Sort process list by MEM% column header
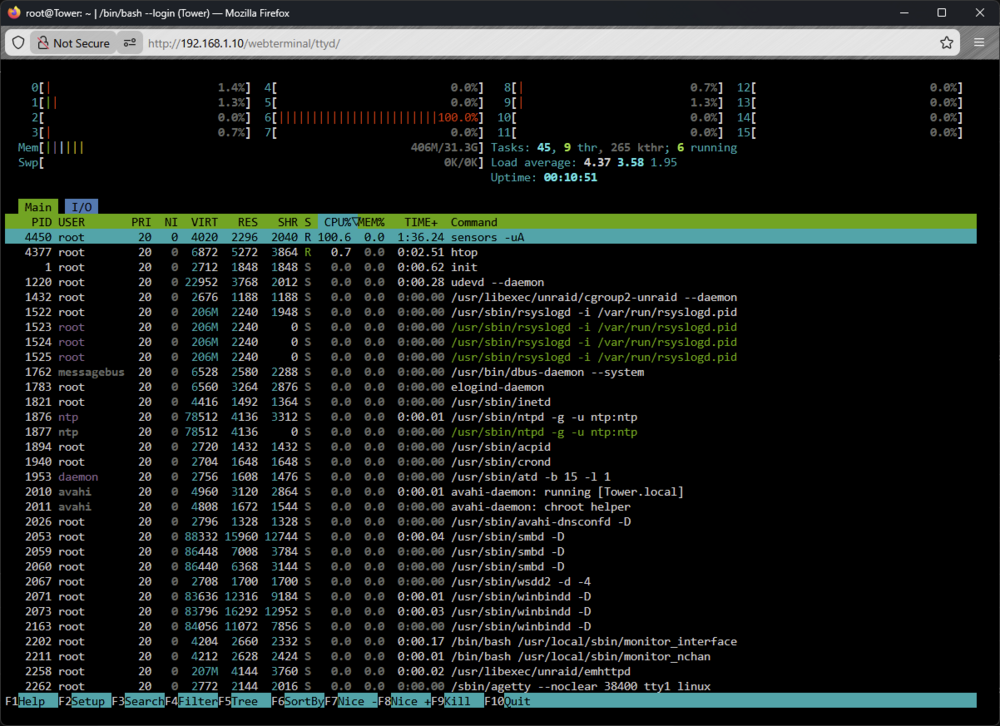This screenshot has width=1000, height=726. [x=372, y=222]
